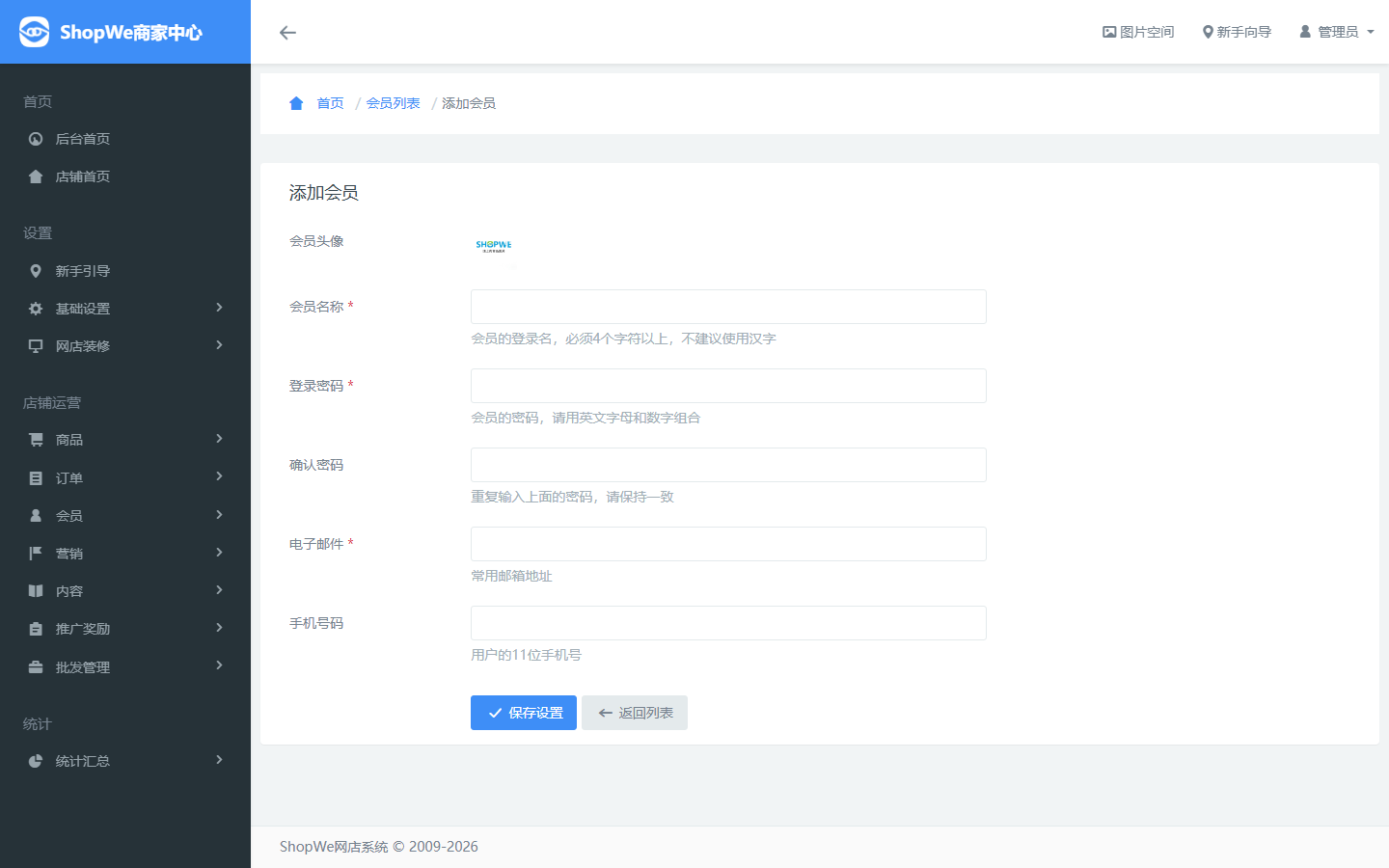
Task: Click the 后台首页 dashboard icon
Action: (x=36, y=139)
